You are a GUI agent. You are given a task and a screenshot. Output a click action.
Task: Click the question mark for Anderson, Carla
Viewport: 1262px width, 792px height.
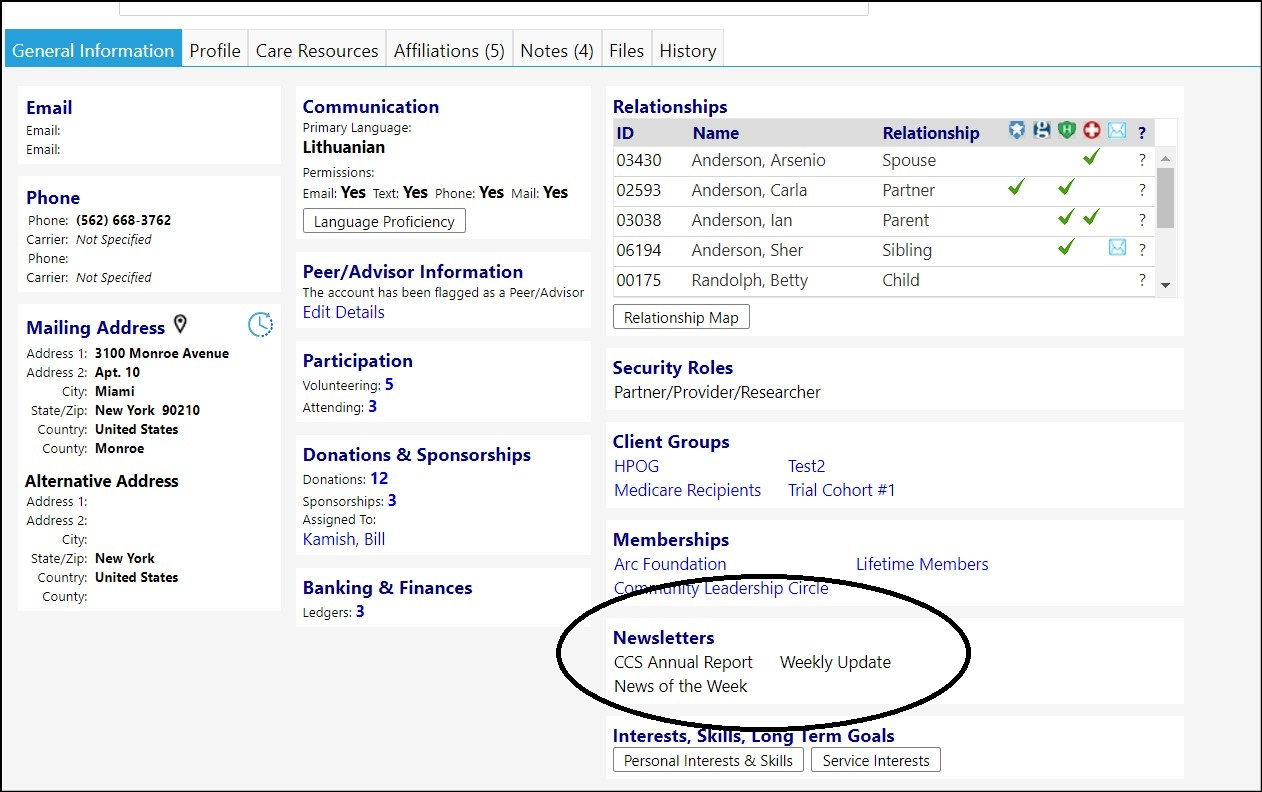(x=1142, y=190)
